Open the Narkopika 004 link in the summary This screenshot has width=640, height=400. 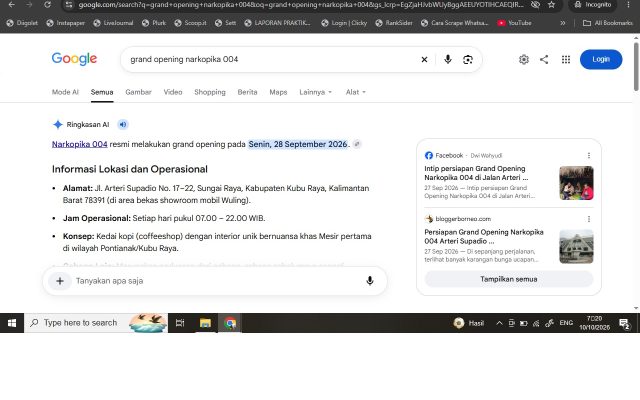coord(80,144)
